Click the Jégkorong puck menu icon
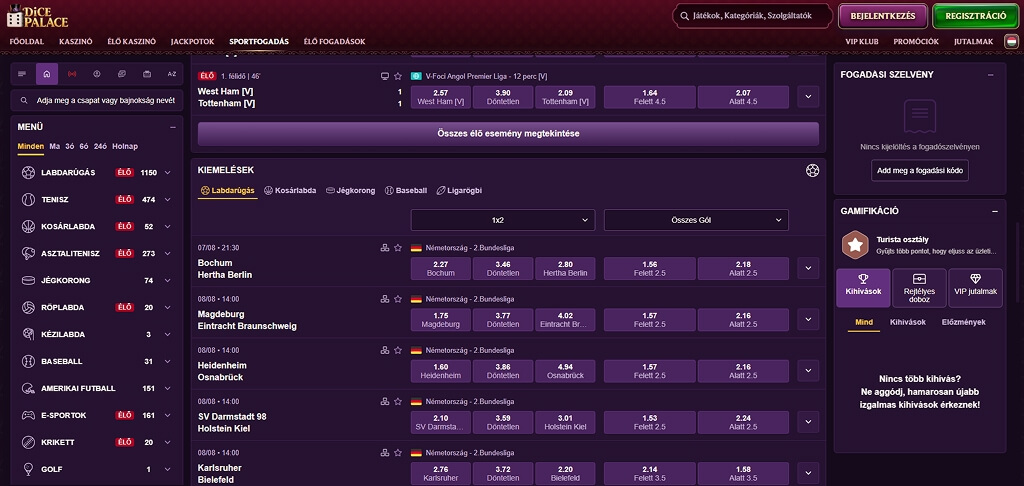 click(28, 280)
